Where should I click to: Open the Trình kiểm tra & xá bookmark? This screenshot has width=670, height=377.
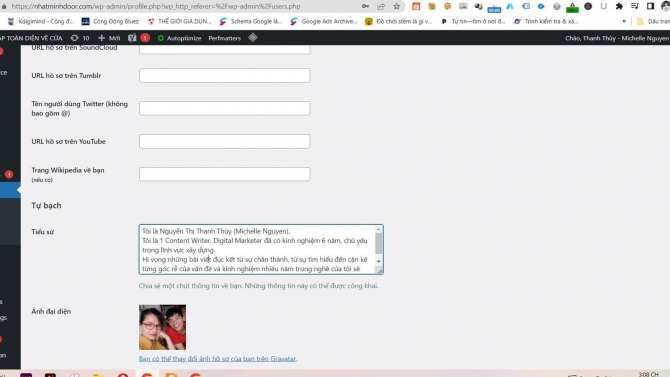click(546, 21)
